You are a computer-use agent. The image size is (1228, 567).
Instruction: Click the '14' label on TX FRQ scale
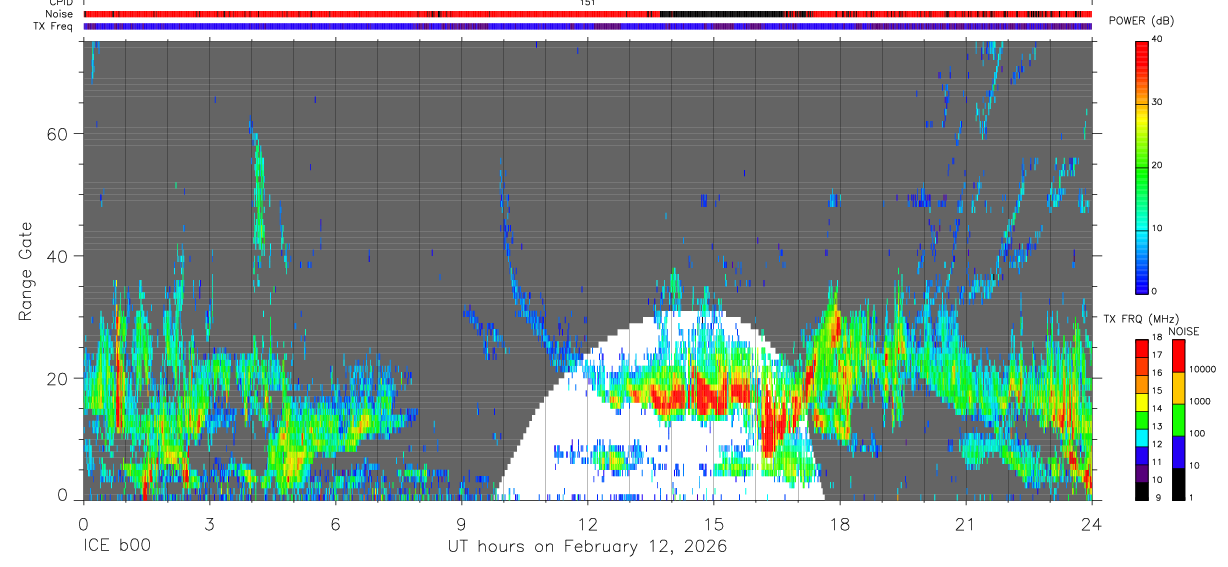(x=1157, y=408)
